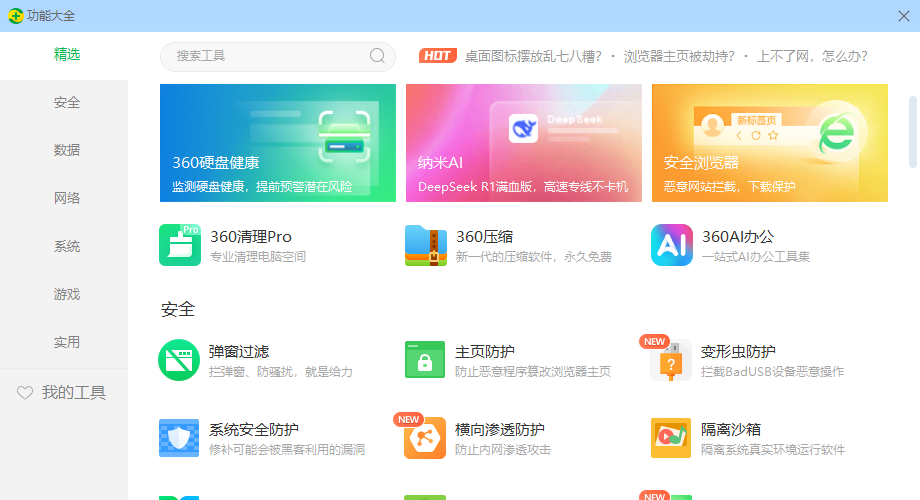The height and width of the screenshot is (500, 920).
Task: Open the 上不了网，怎么办 link
Action: coord(812,56)
